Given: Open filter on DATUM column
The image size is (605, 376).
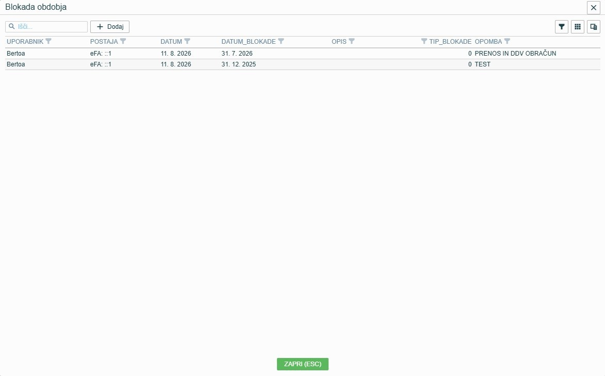Looking at the screenshot, I should coord(187,41).
